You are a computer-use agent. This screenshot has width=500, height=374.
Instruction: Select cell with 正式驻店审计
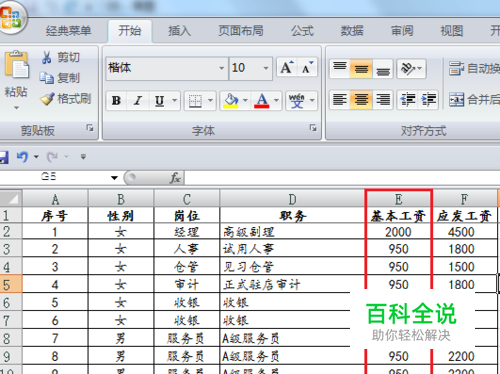point(292,284)
